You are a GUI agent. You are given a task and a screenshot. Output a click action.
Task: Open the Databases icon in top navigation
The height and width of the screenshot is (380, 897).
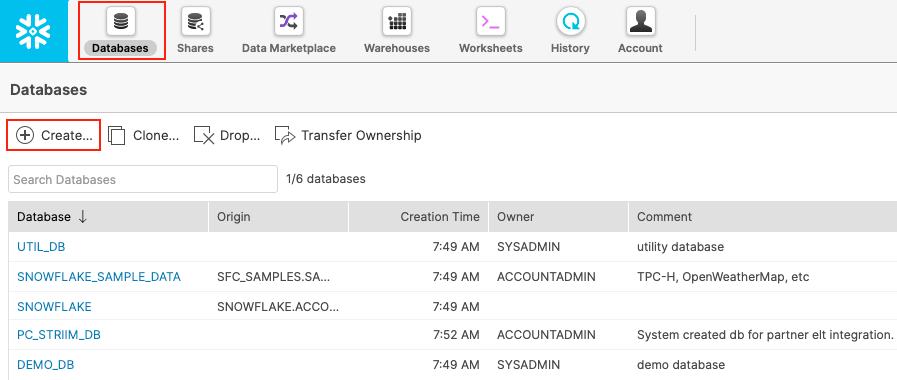pos(121,21)
